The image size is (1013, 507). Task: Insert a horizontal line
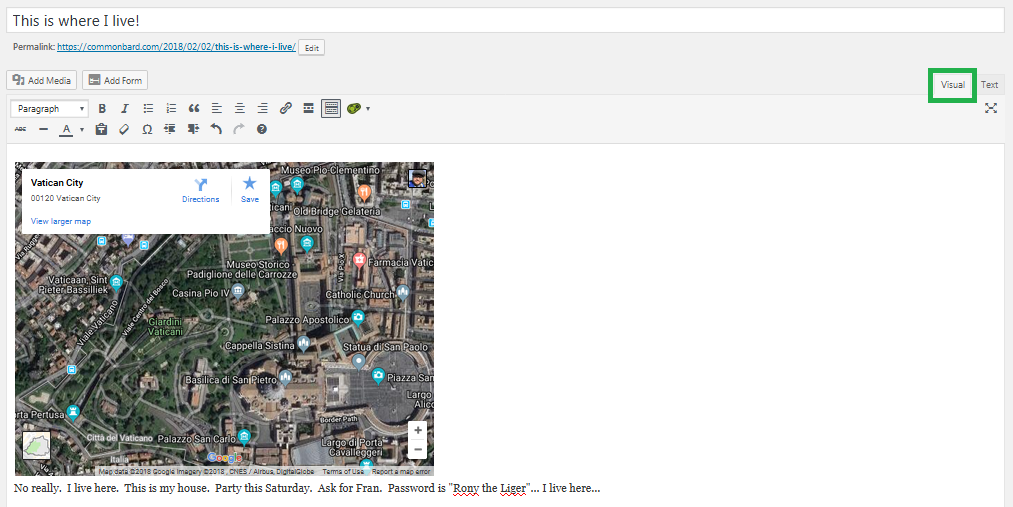[43, 129]
